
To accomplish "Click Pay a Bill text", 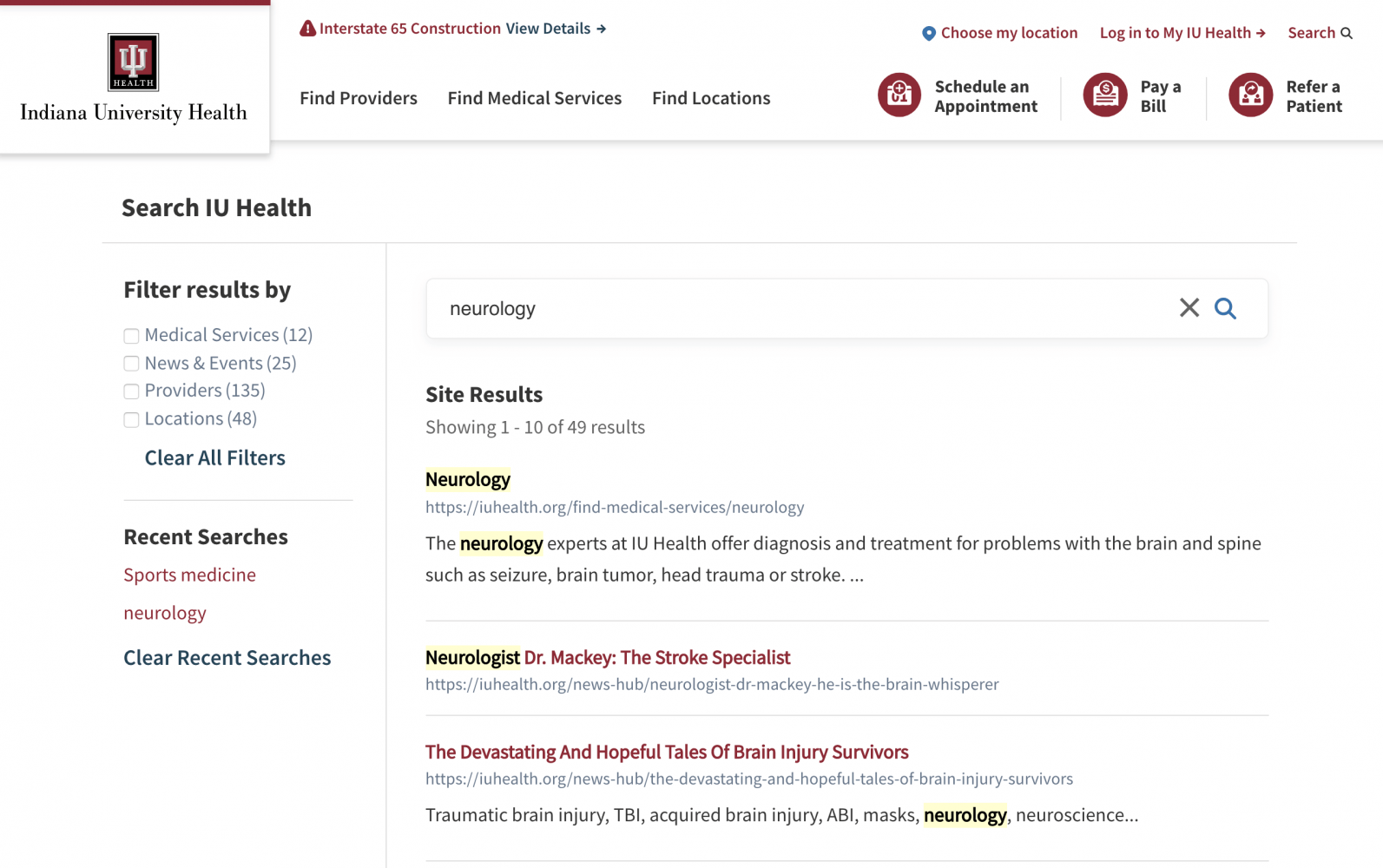I will tap(1161, 96).
